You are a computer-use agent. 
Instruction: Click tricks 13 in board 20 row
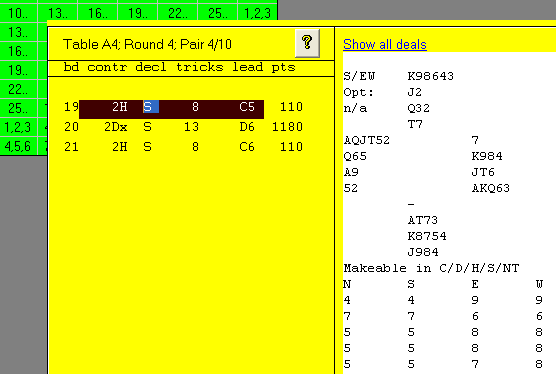(x=191, y=127)
